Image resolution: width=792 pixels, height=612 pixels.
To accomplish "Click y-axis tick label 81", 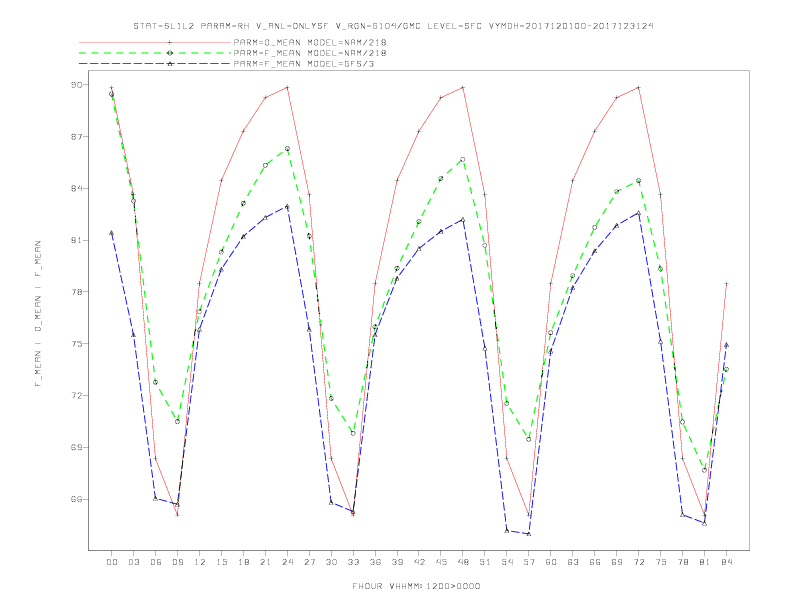I will click(x=76, y=240).
